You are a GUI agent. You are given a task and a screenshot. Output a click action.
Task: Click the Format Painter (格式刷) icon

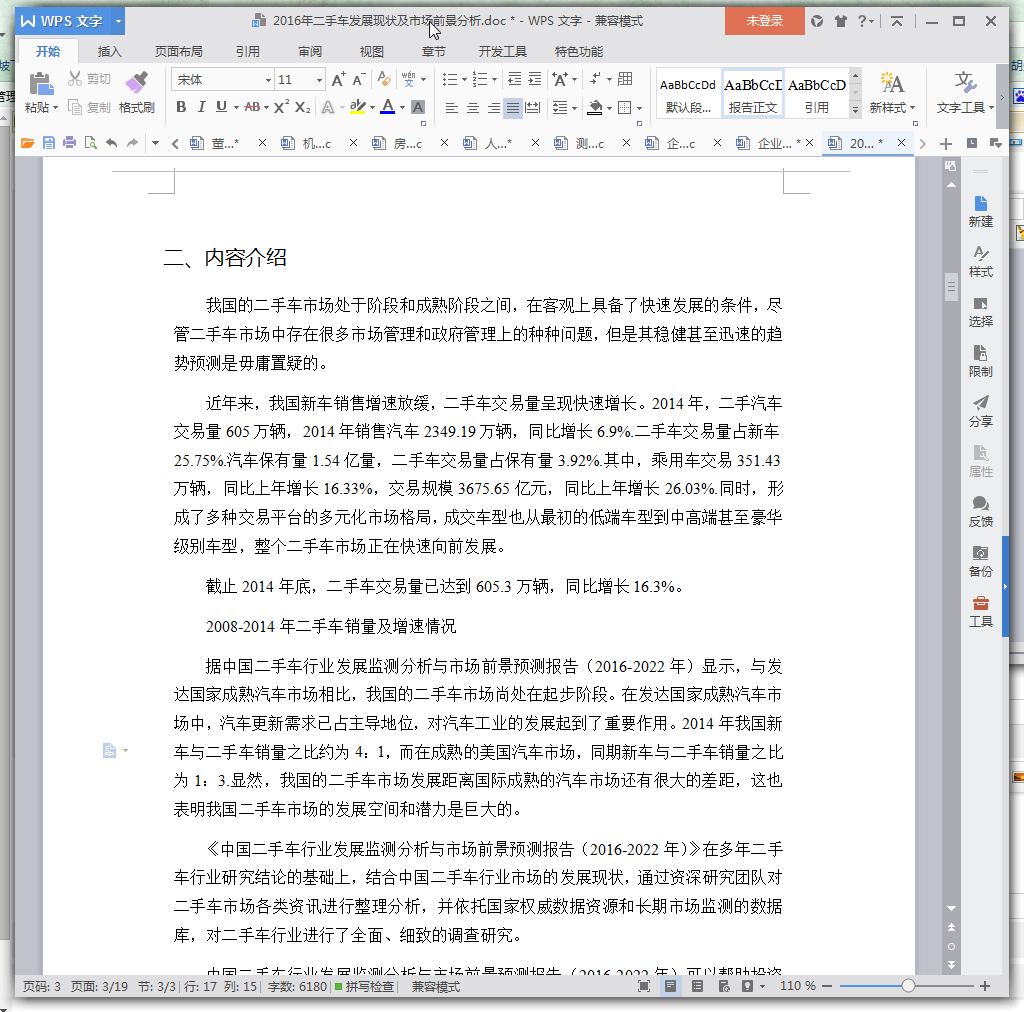[x=136, y=93]
